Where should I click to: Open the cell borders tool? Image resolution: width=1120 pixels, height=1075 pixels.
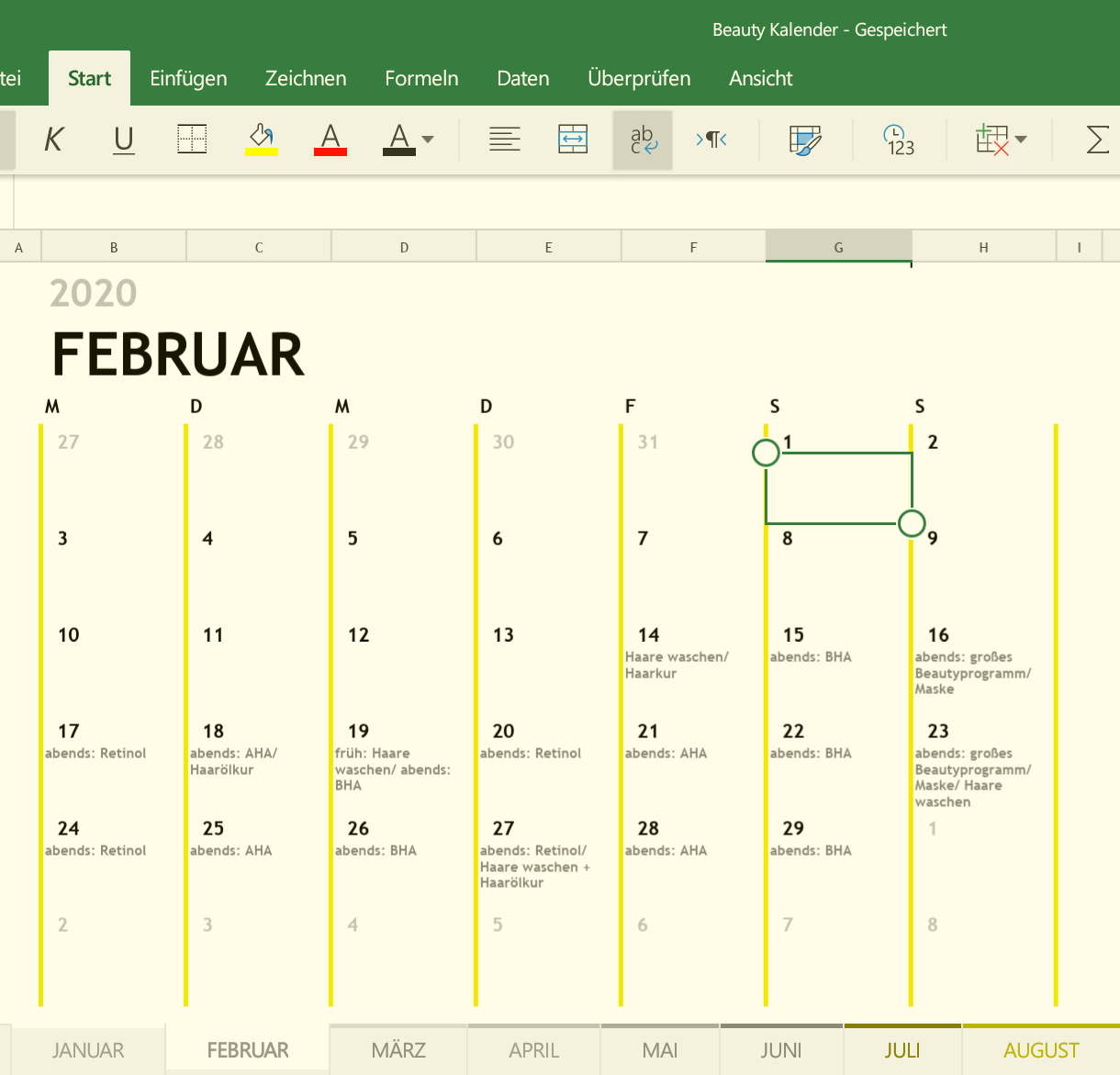click(192, 140)
